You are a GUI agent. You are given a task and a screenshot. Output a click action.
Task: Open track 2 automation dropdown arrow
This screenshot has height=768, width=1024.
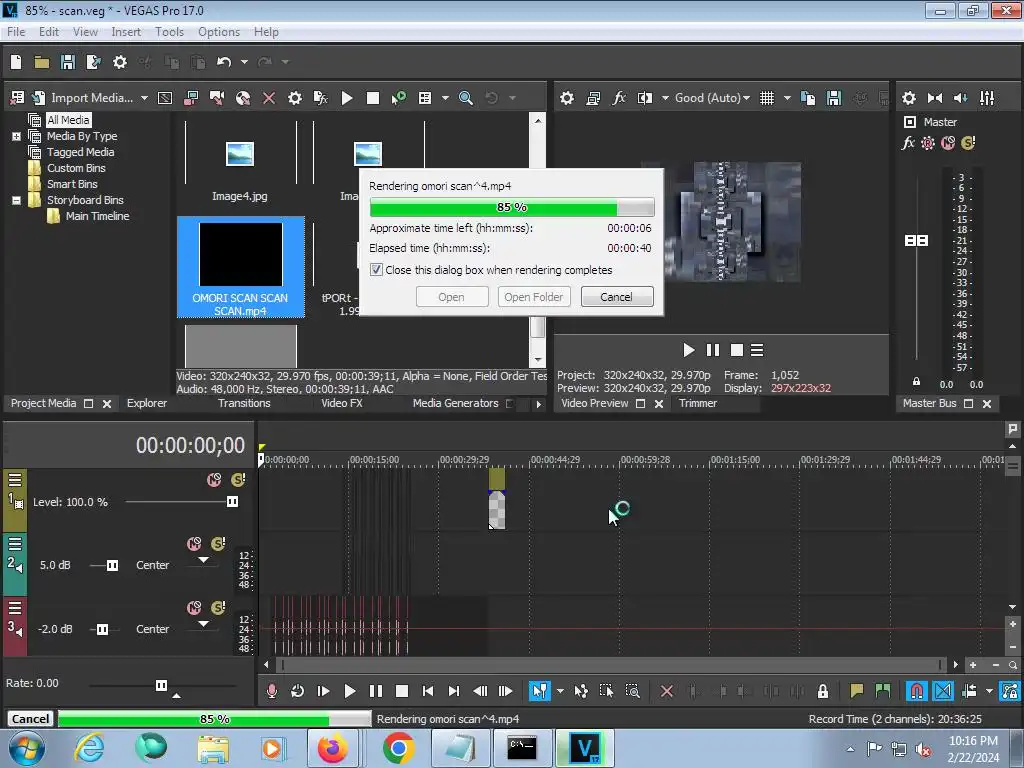tap(204, 560)
